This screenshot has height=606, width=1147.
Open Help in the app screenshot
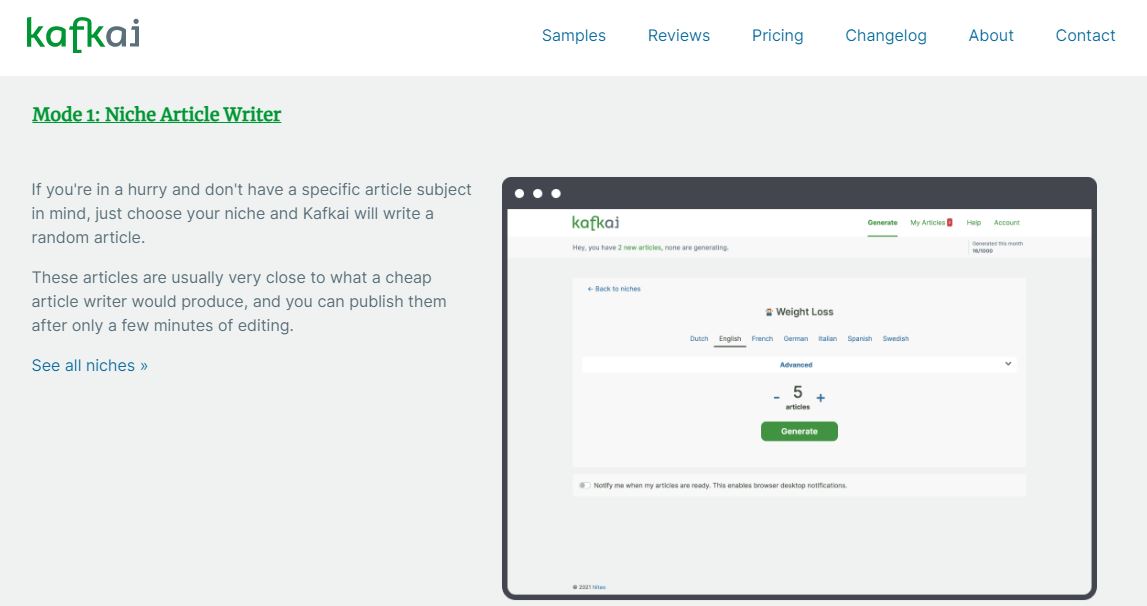pyautogui.click(x=974, y=222)
